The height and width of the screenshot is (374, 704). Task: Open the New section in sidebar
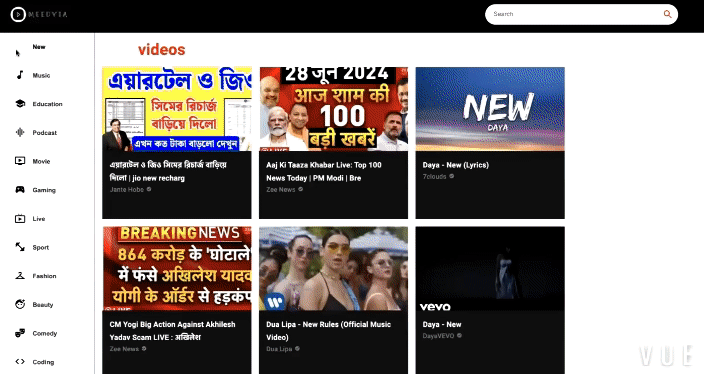point(39,47)
